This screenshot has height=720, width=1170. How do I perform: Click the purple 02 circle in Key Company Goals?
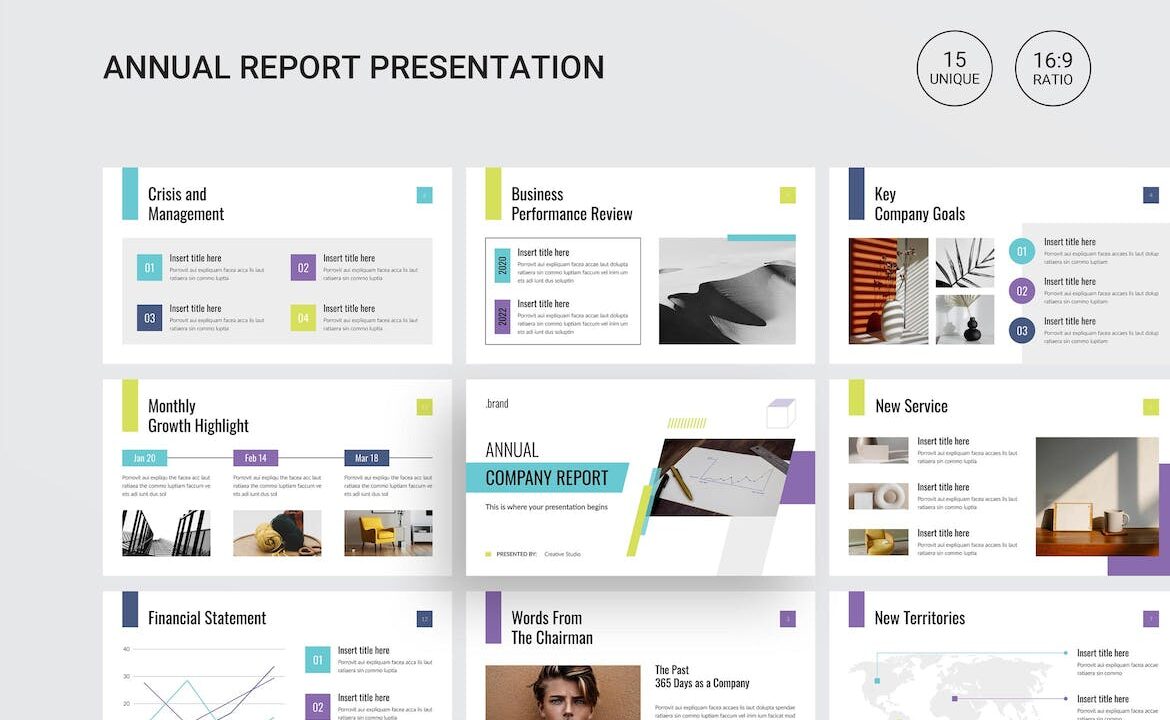[x=1021, y=292]
